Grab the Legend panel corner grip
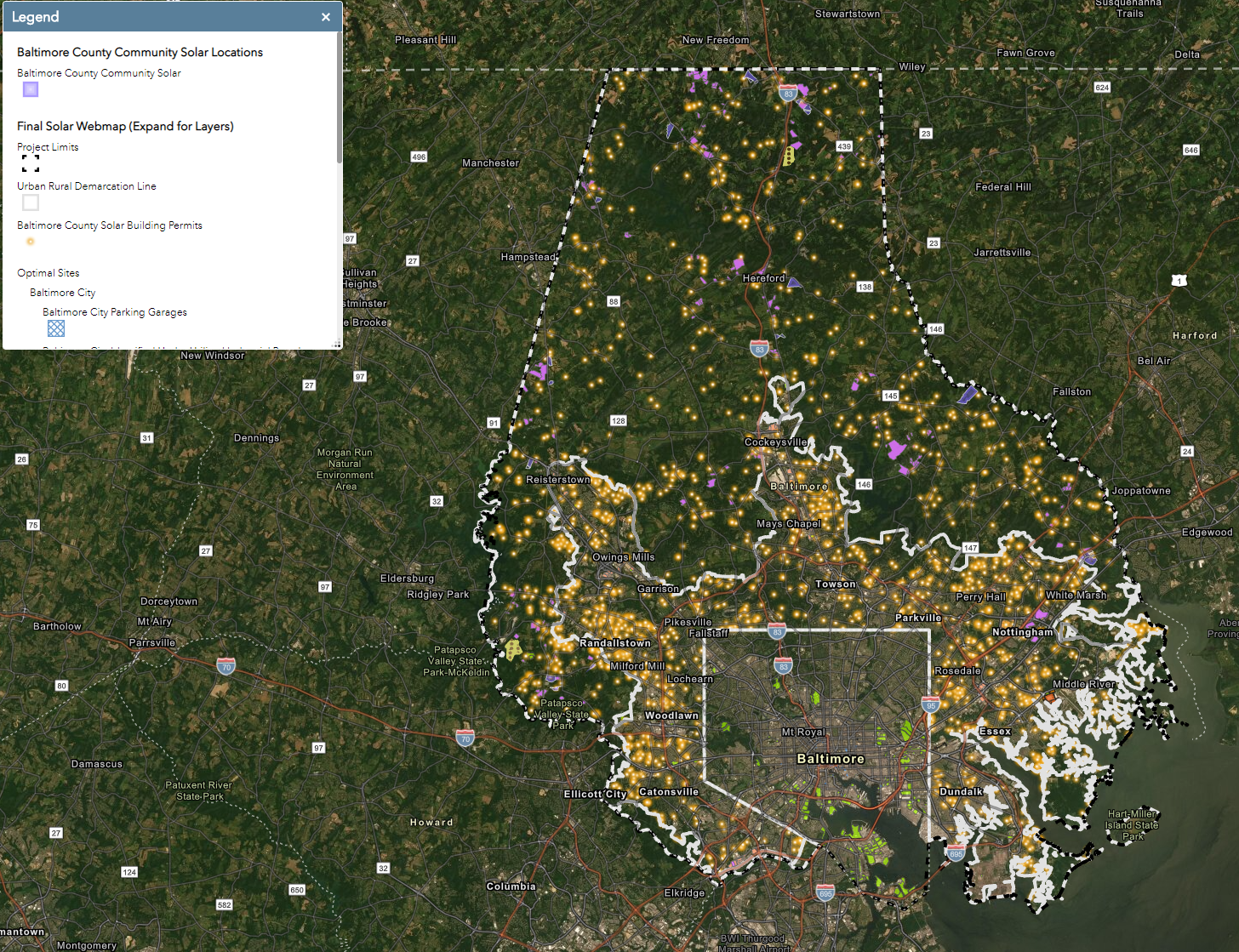1239x952 pixels. [337, 344]
